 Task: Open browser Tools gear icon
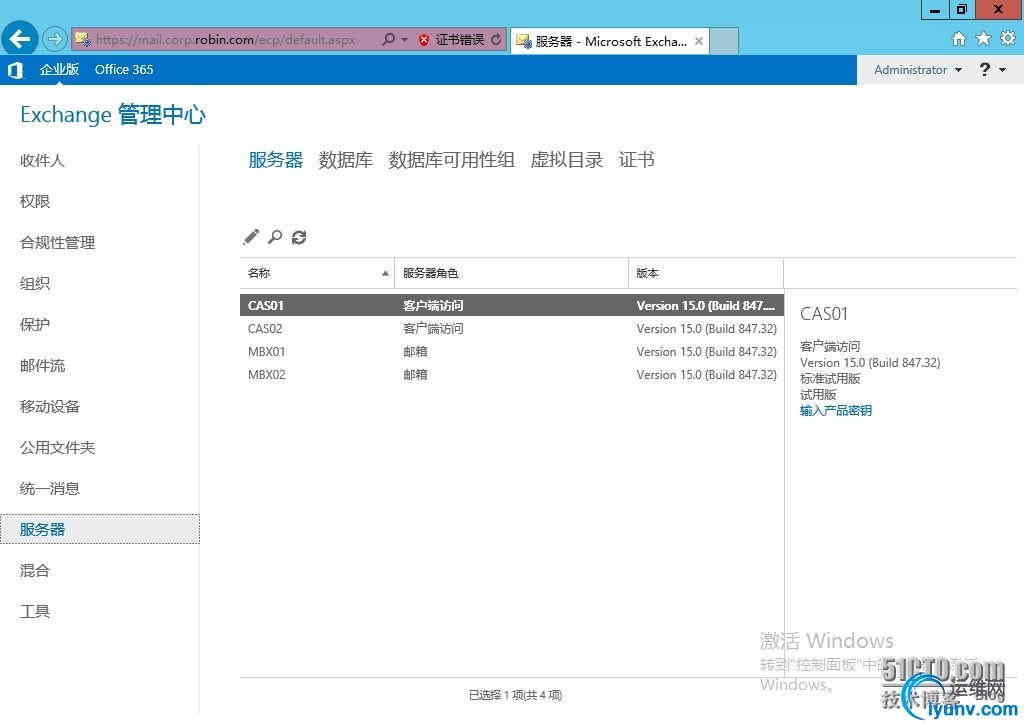[1008, 39]
